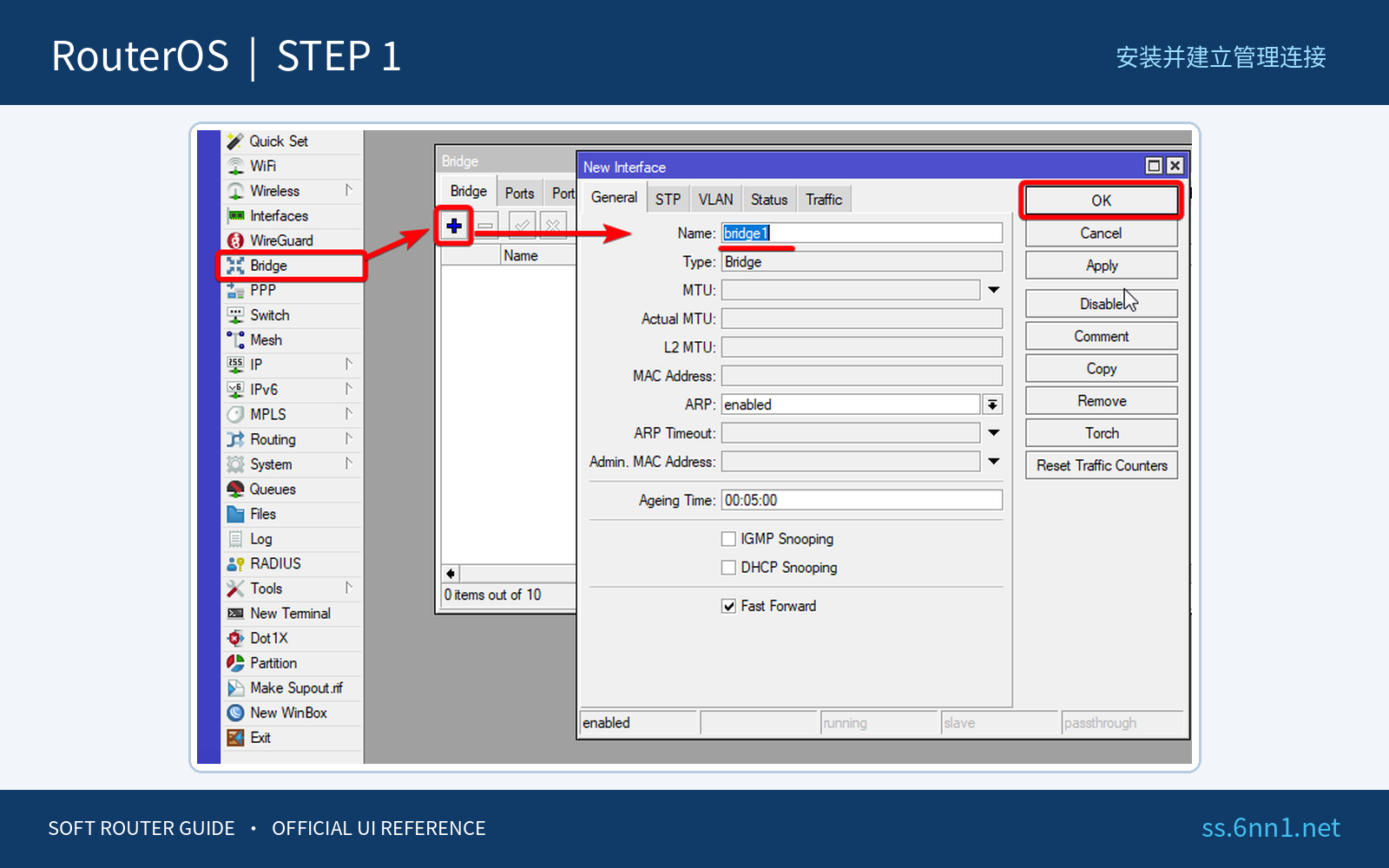Select the MPLS sidebar icon
The image size is (1389, 868).
235,415
